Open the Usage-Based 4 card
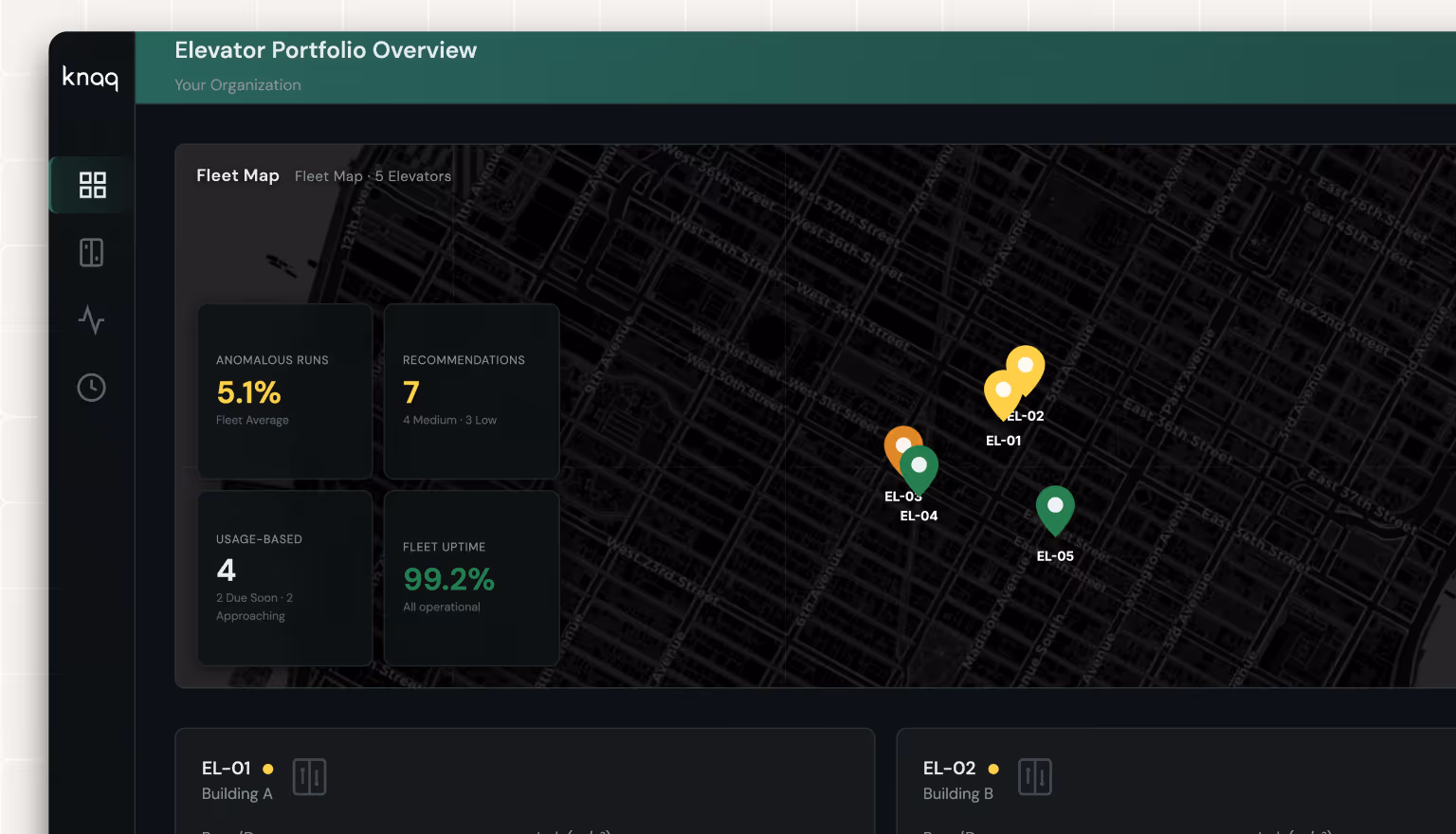The width and height of the screenshot is (1456, 834). tap(284, 578)
